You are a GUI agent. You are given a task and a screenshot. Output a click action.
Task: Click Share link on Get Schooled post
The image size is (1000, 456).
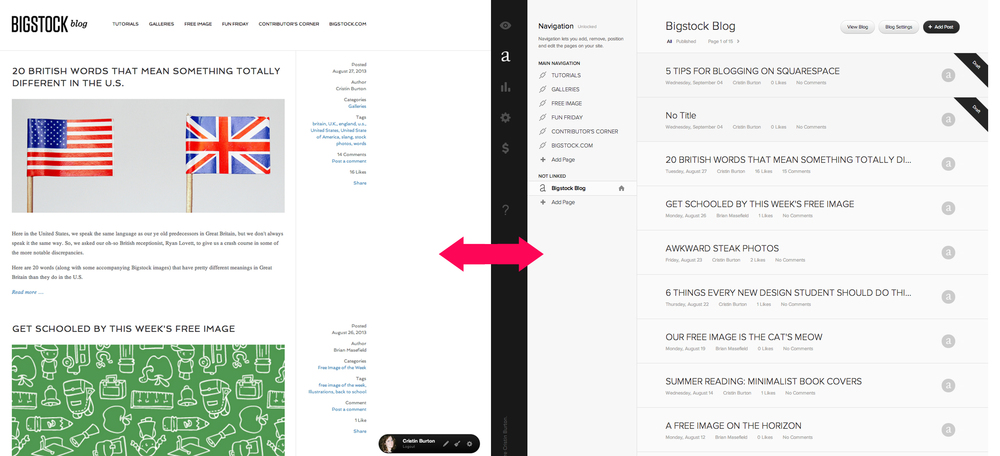click(x=360, y=431)
